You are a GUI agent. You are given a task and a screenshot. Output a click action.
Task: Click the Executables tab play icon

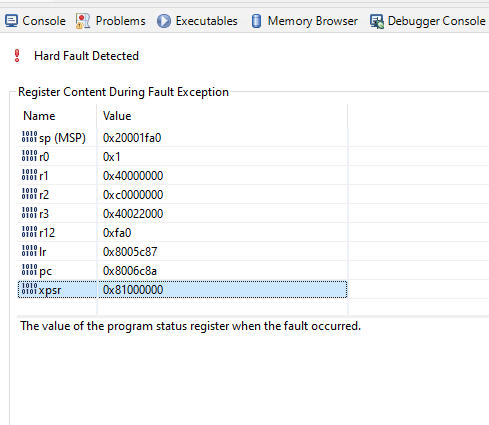pyautogui.click(x=164, y=21)
